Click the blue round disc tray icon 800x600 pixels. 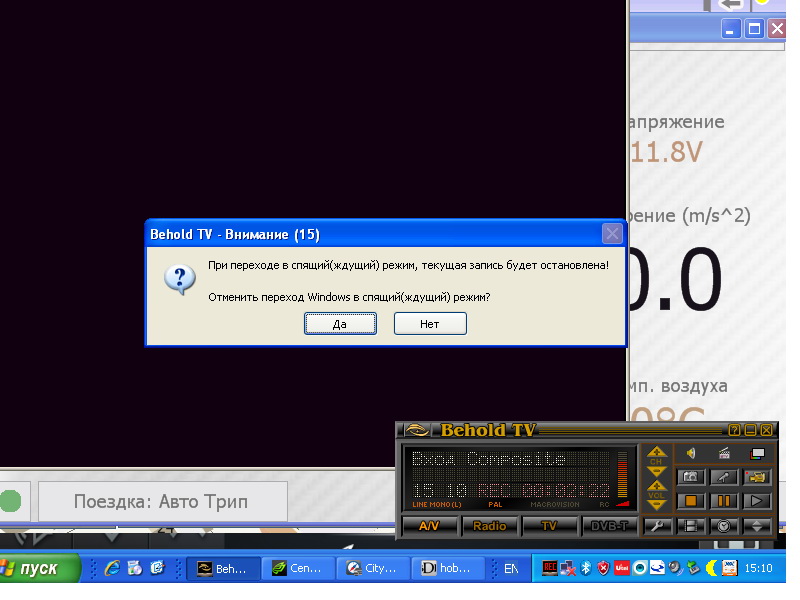coord(640,568)
